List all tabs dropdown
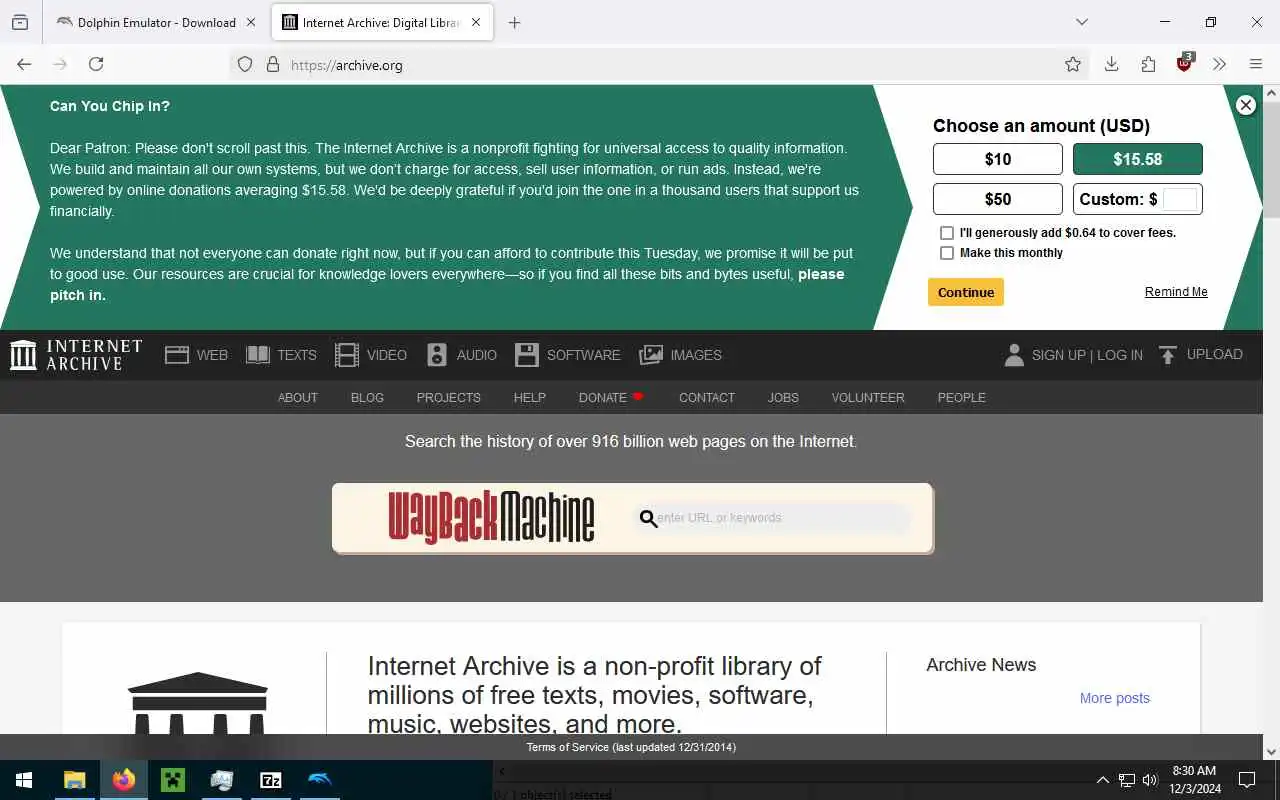 [1081, 22]
